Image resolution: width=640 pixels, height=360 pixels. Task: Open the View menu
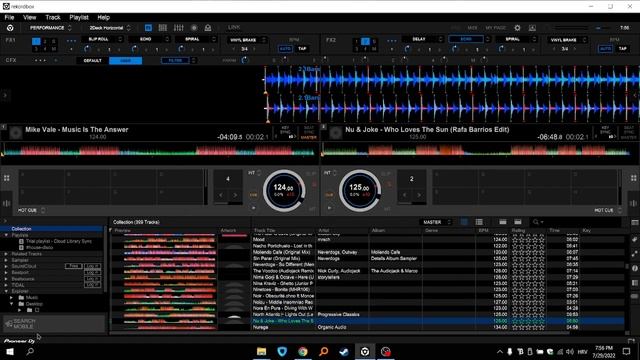pos(29,18)
